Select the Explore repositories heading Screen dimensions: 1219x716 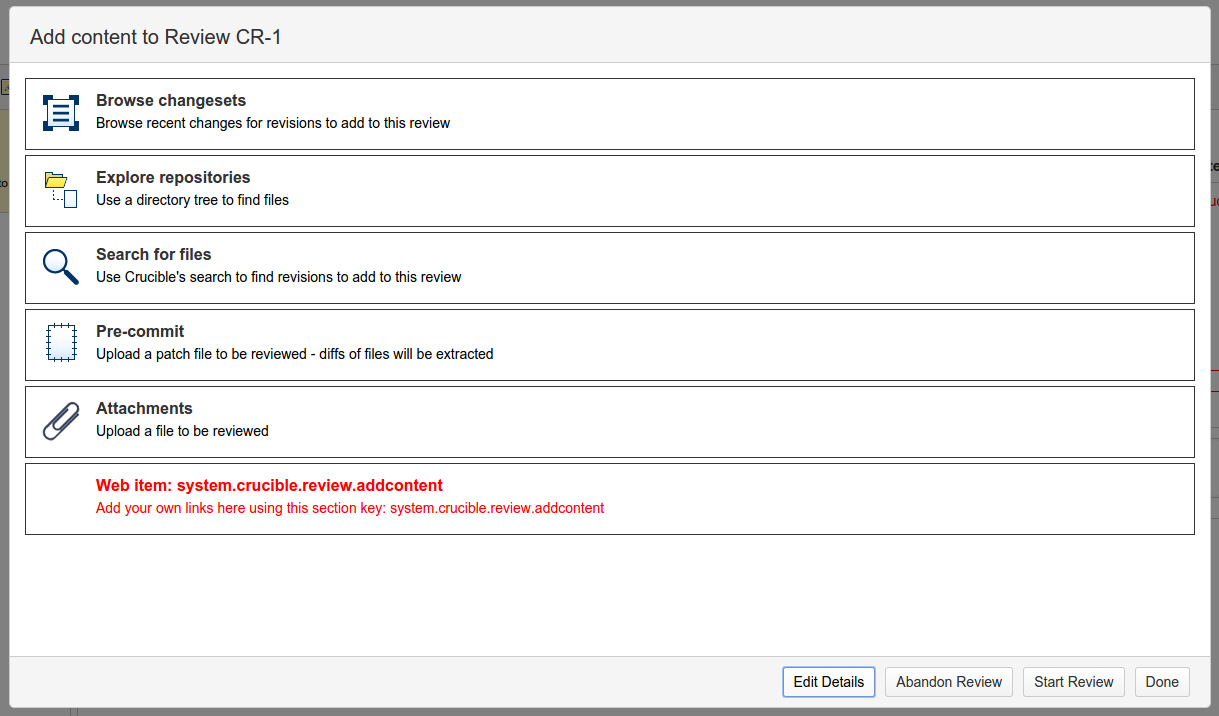(173, 178)
